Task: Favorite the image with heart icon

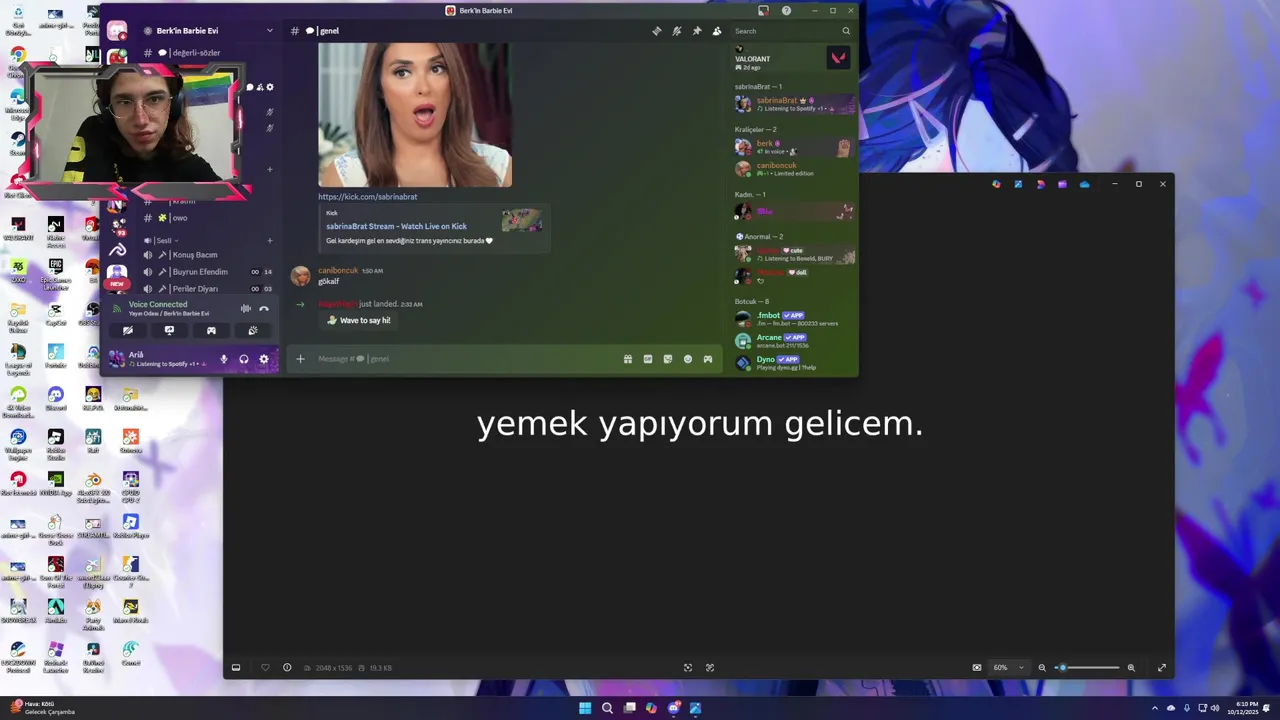Action: click(x=265, y=668)
